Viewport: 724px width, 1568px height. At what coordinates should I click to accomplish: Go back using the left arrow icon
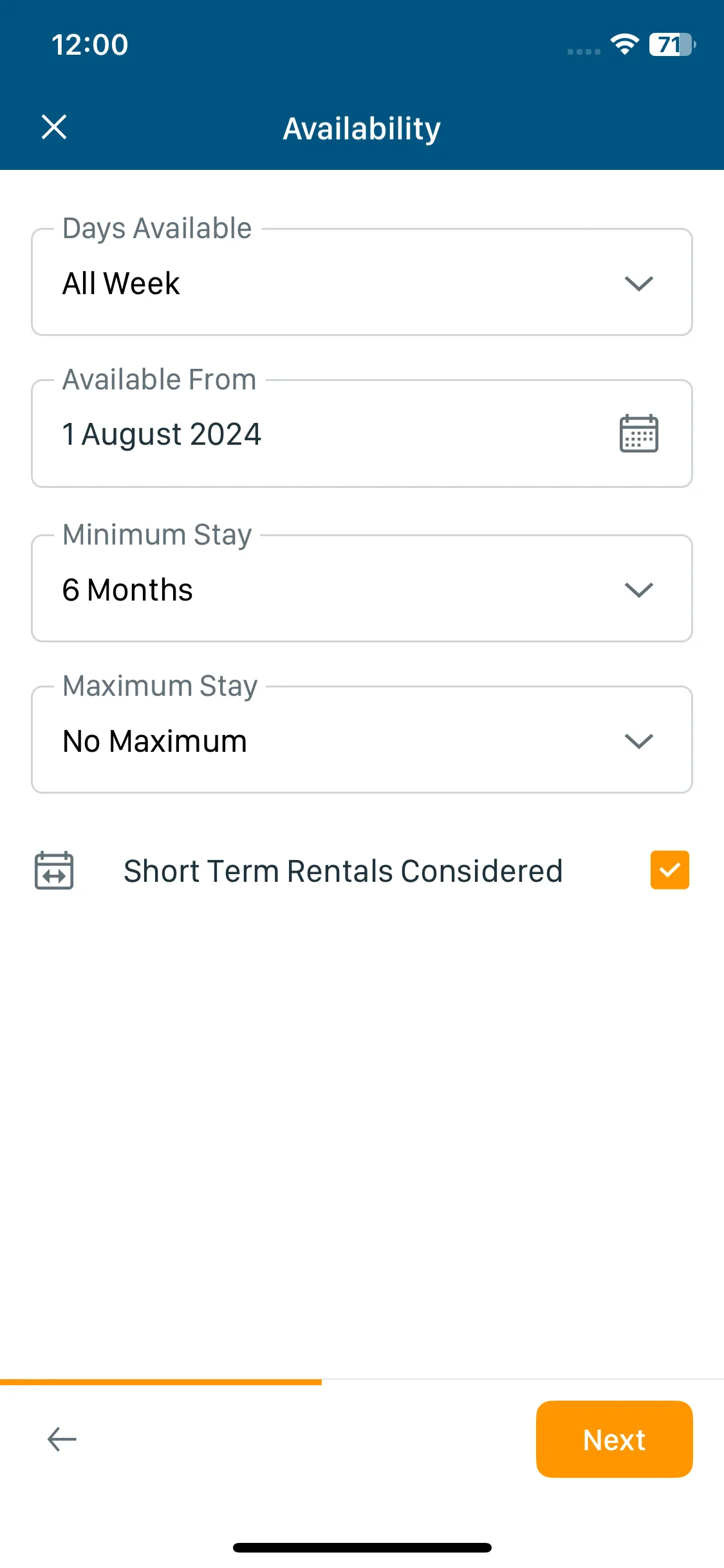pyautogui.click(x=62, y=1439)
